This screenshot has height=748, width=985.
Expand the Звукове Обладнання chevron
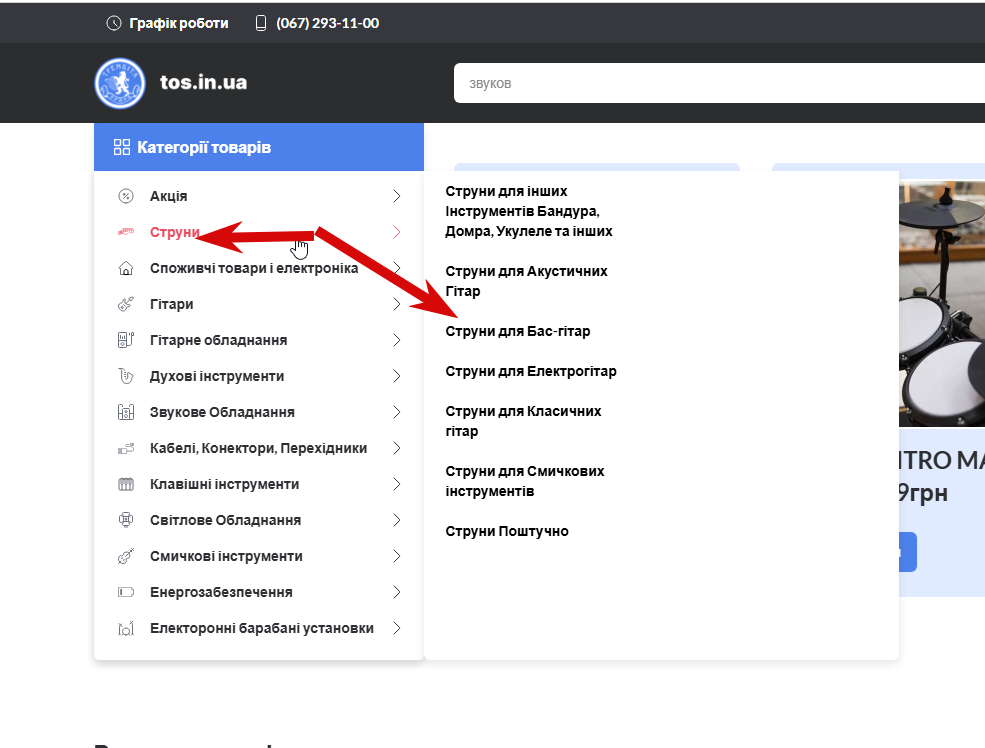tap(396, 412)
